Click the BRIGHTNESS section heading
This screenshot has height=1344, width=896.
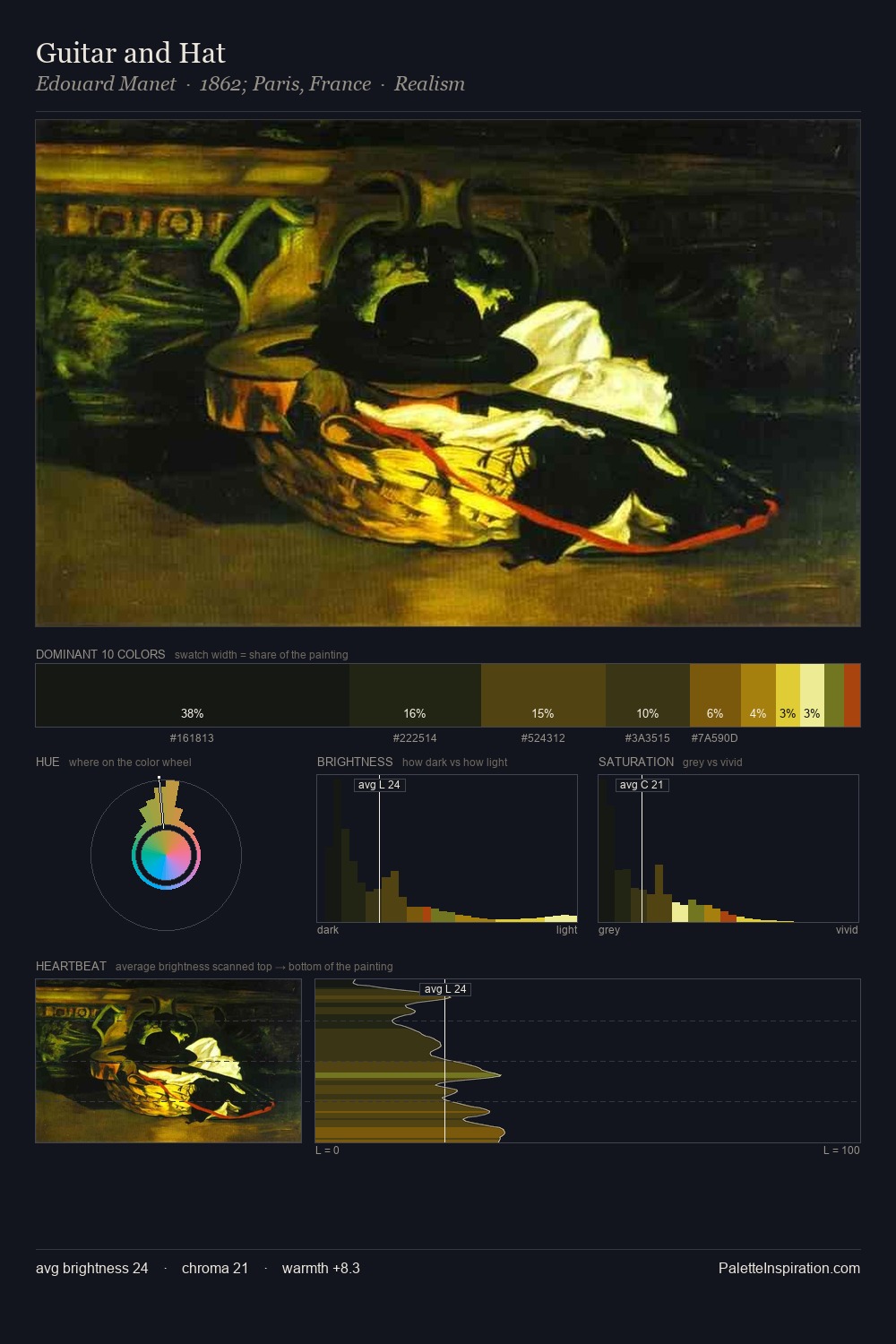pyautogui.click(x=355, y=762)
